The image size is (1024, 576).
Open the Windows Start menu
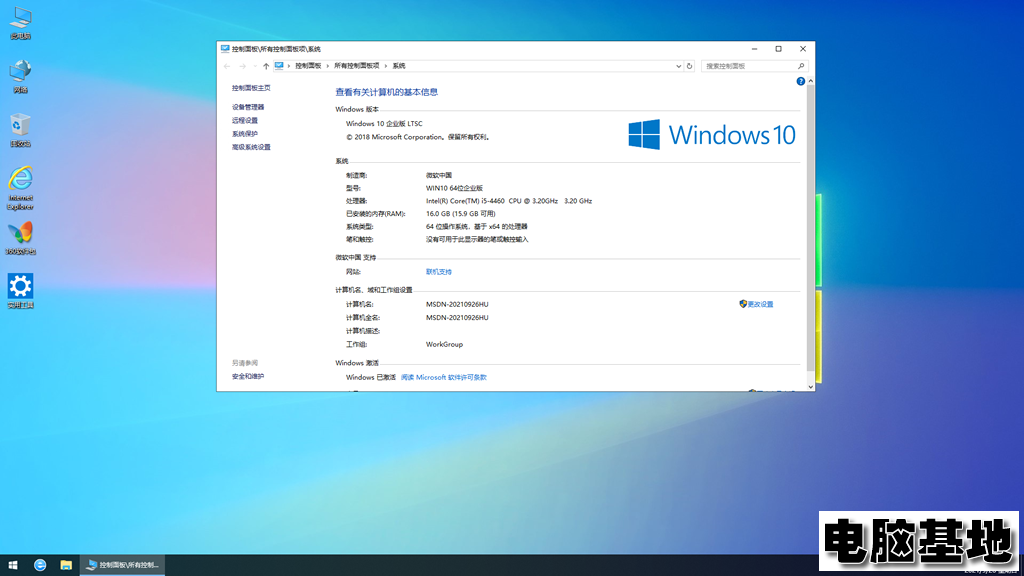[x=13, y=565]
